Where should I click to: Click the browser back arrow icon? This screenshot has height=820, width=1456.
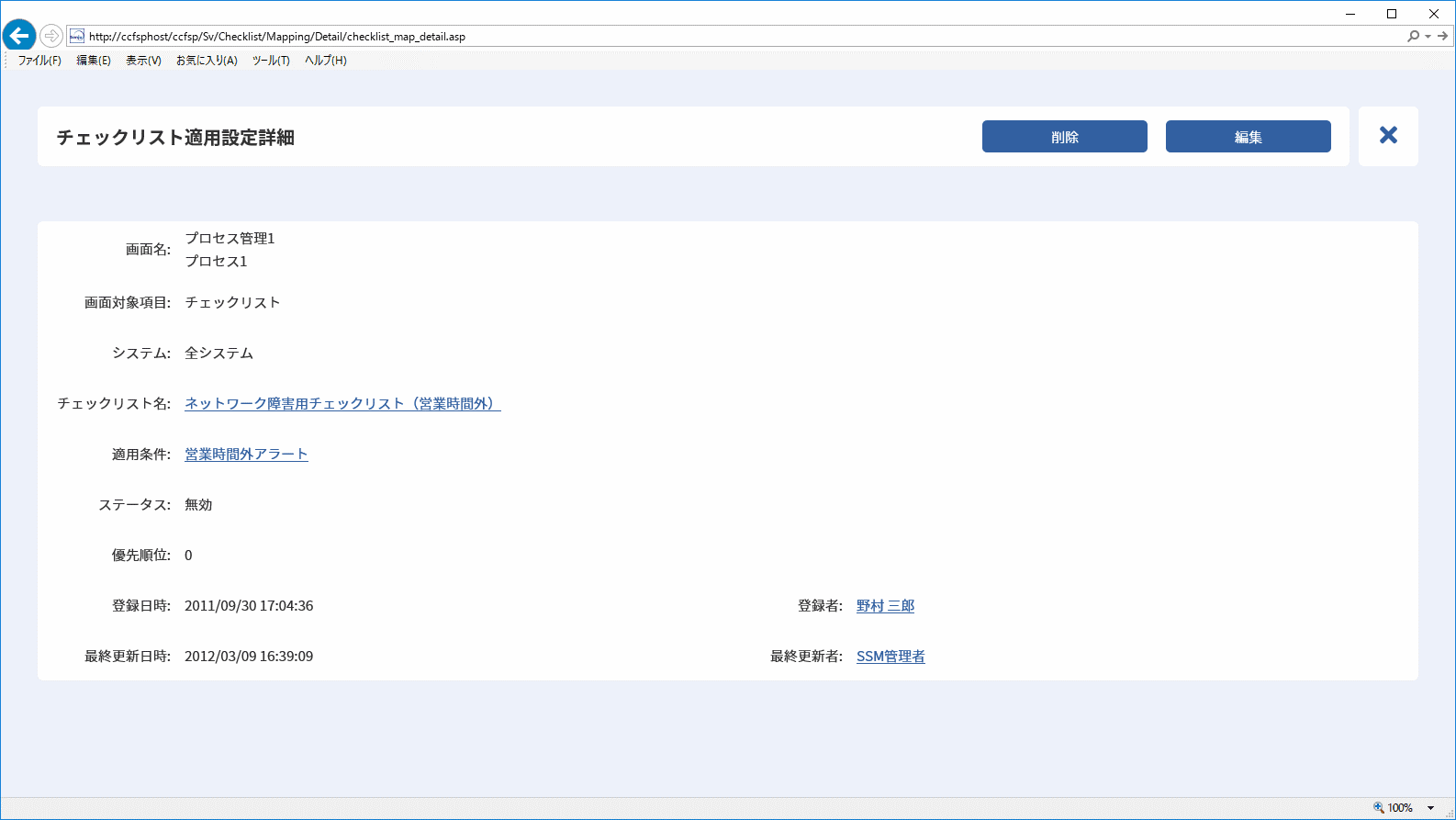(18, 37)
